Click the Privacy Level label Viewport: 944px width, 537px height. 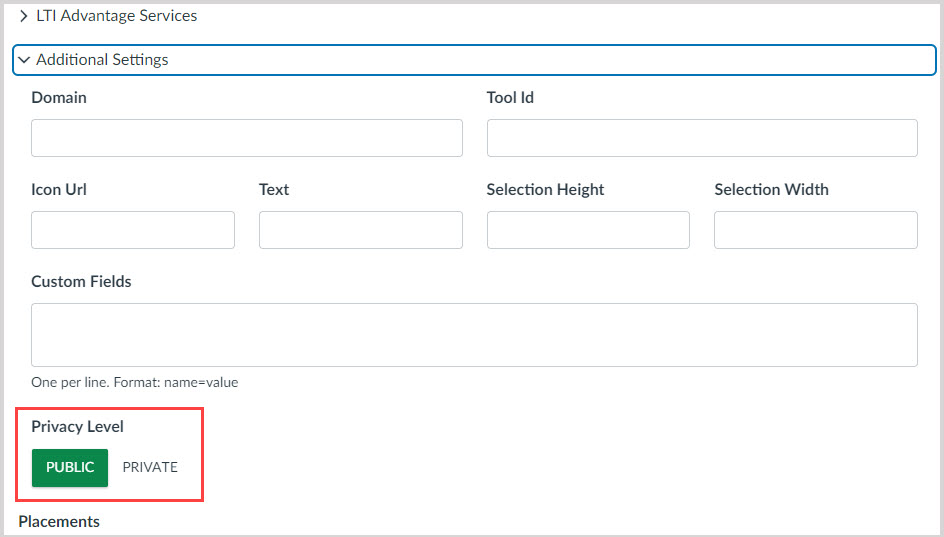(x=77, y=427)
